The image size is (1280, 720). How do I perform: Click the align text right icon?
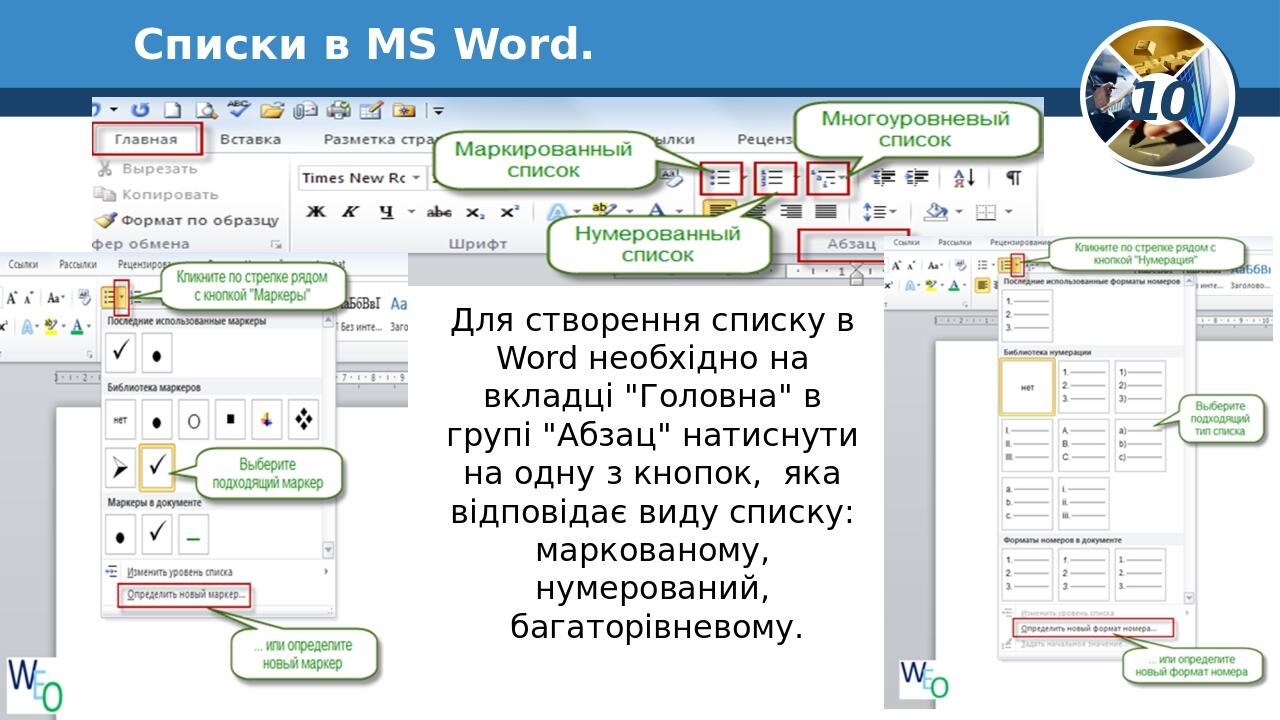coord(791,211)
